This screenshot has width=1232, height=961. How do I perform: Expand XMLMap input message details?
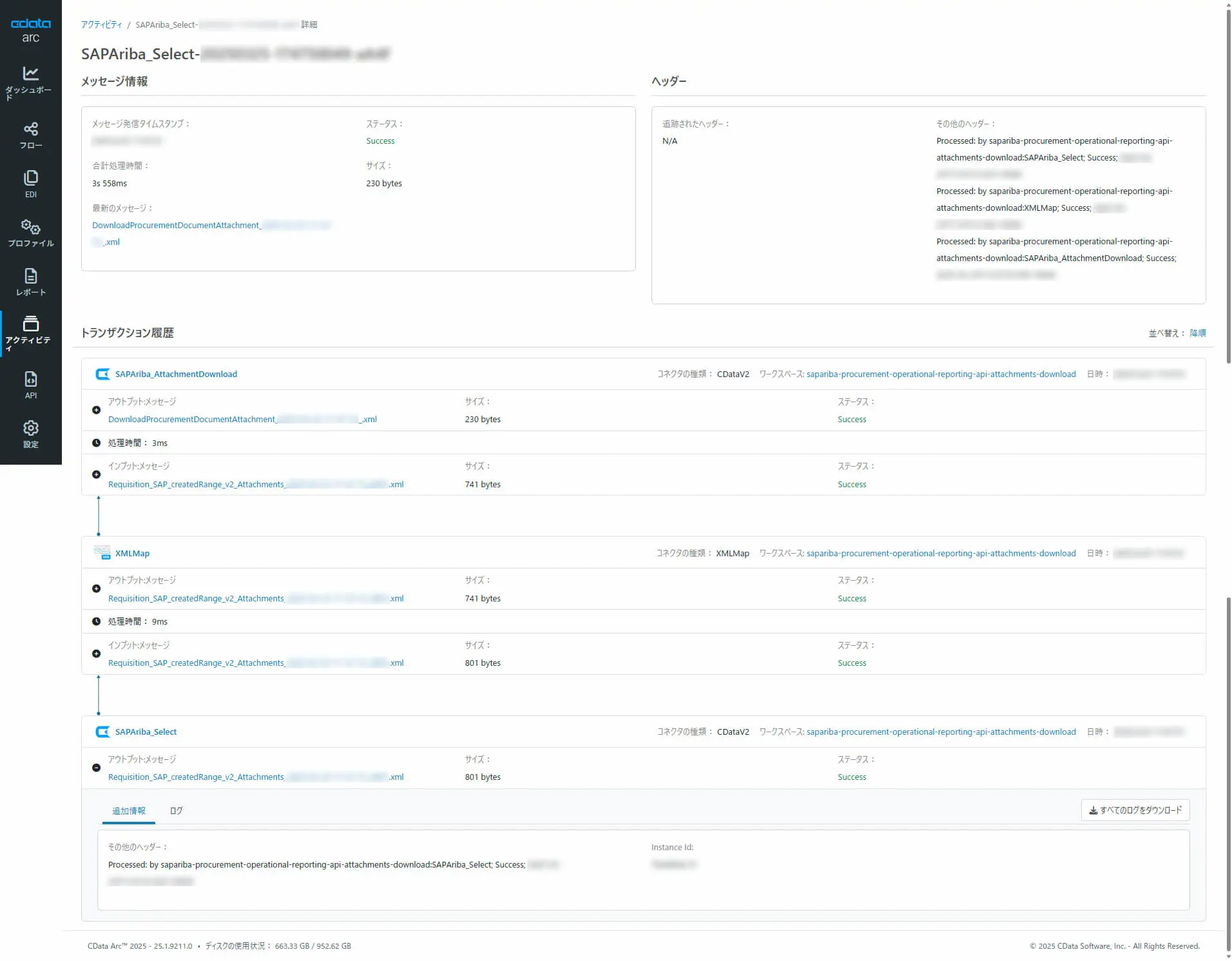point(97,654)
